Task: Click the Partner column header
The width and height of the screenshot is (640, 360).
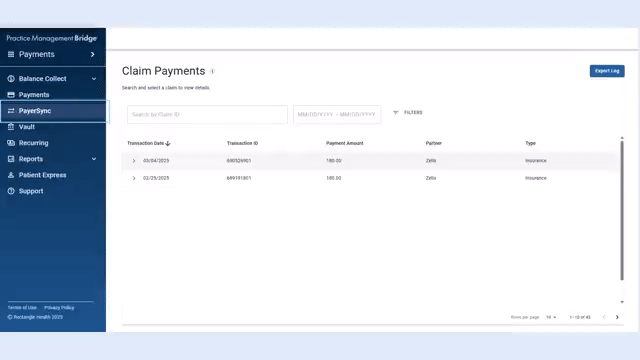Action: click(433, 143)
